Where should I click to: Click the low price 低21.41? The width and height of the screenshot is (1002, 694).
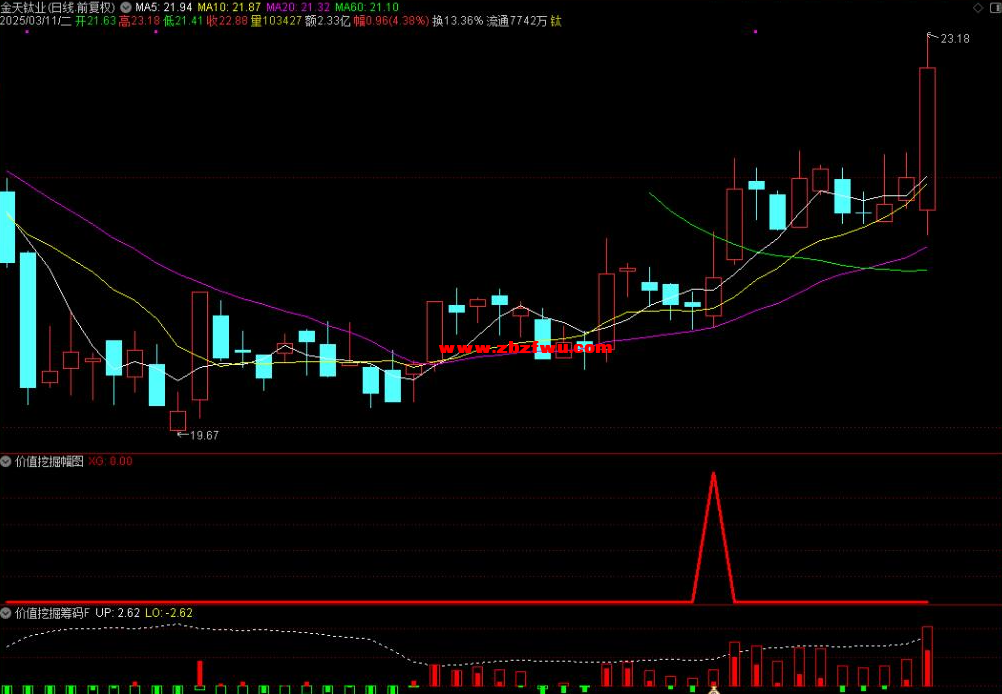(183, 21)
